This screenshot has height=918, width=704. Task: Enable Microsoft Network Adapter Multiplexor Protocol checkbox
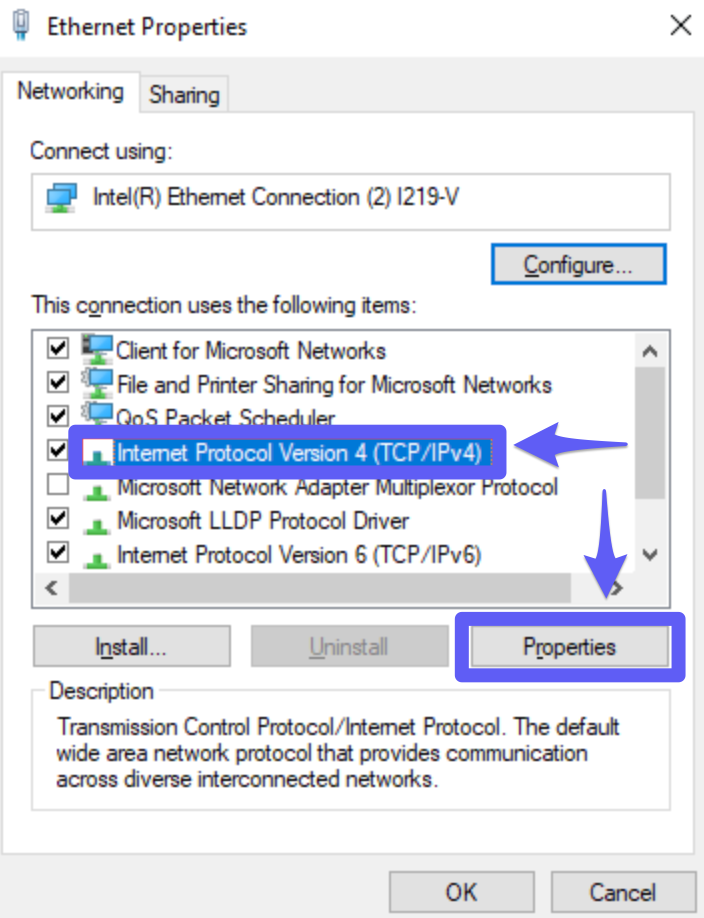click(57, 484)
